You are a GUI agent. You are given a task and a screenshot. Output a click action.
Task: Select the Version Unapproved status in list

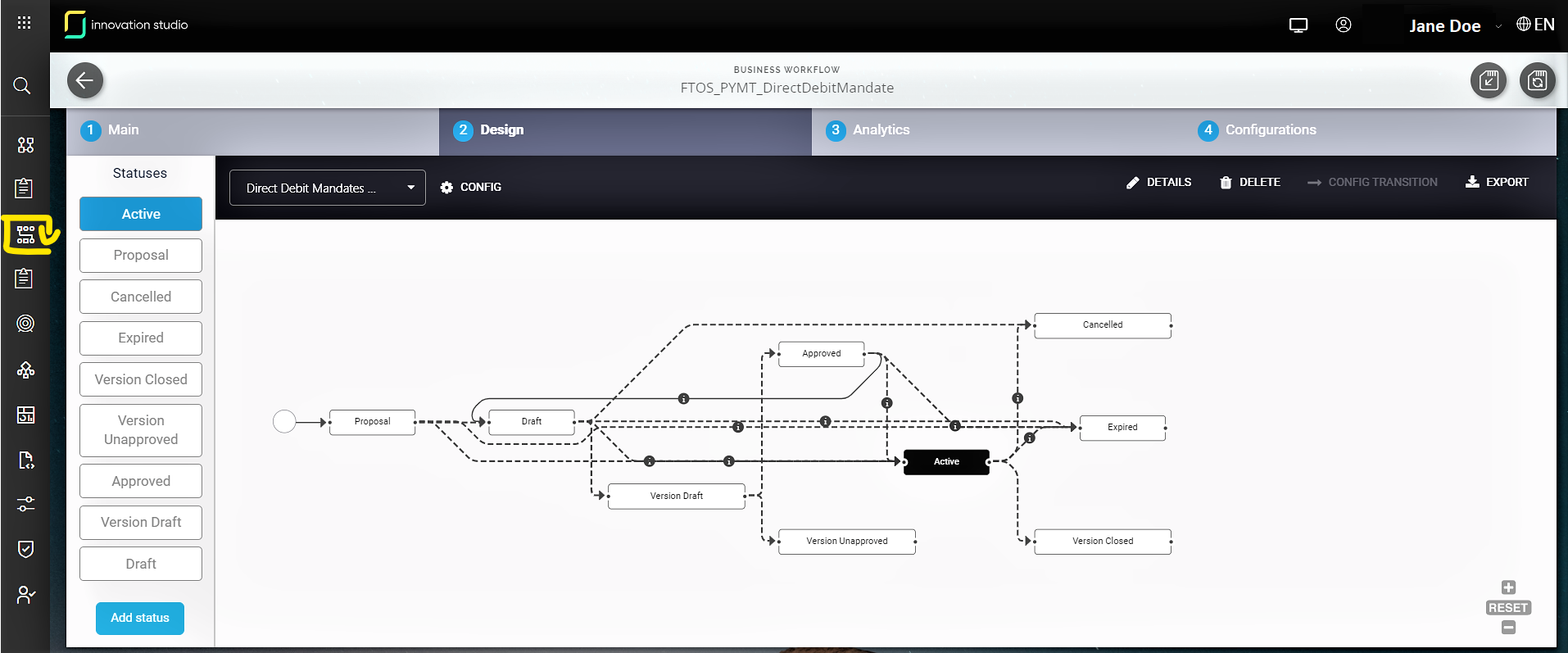coord(141,430)
